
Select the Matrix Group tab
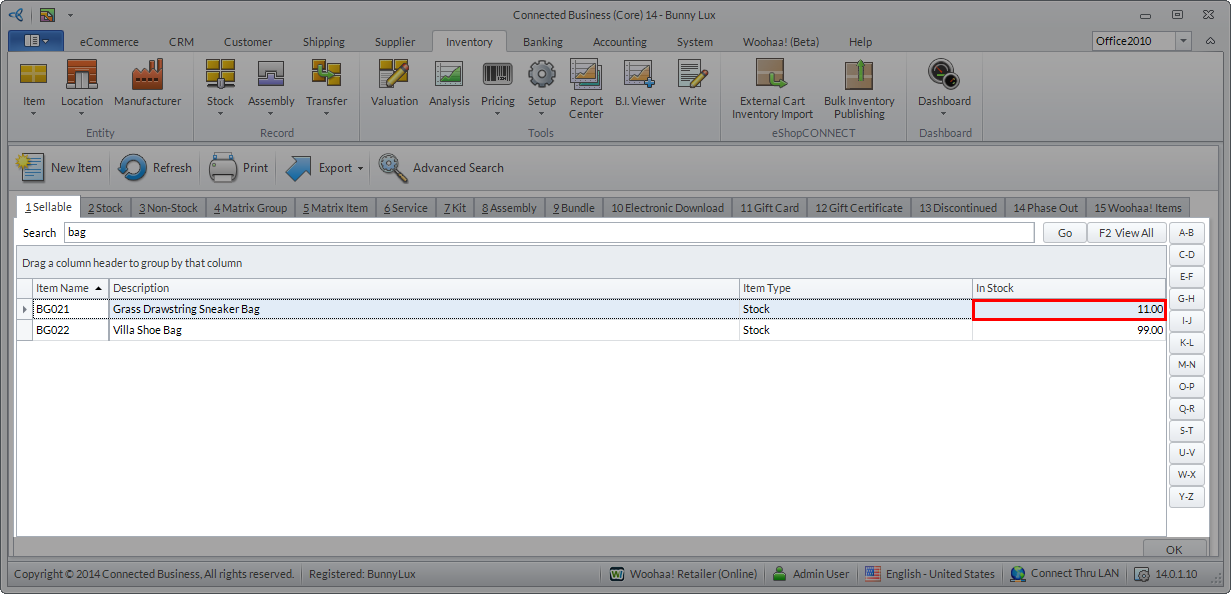point(250,208)
